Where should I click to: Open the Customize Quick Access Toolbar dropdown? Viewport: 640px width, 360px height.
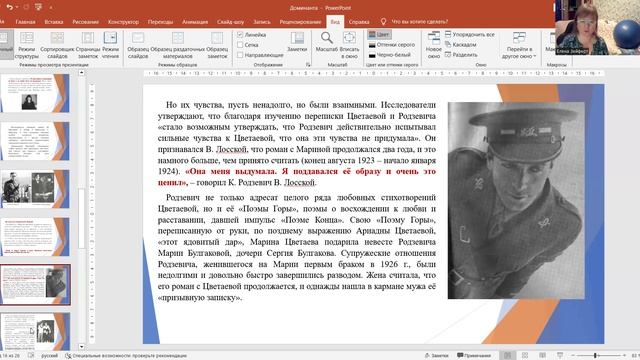(x=51, y=7)
